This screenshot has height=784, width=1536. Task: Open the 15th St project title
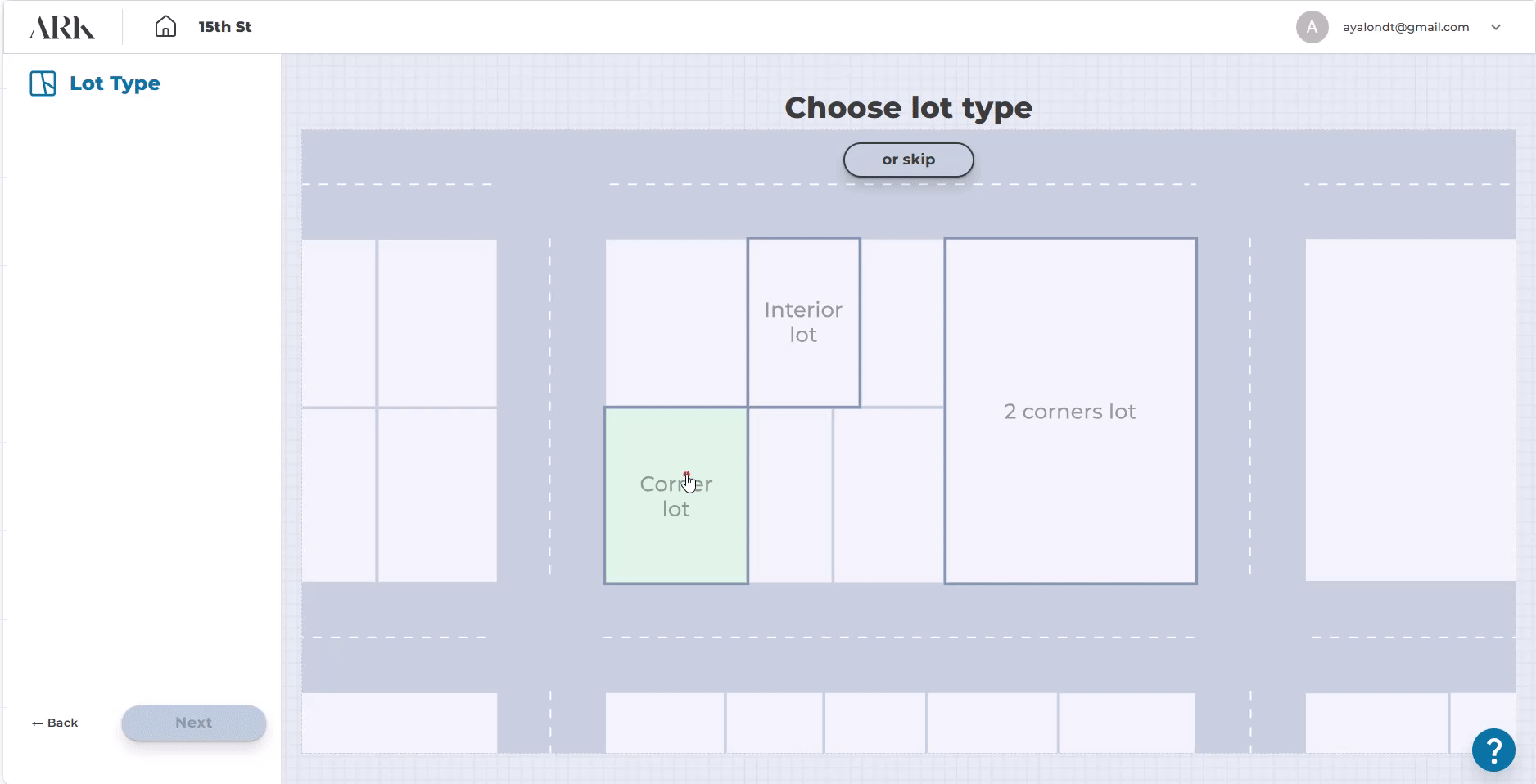[x=224, y=27]
